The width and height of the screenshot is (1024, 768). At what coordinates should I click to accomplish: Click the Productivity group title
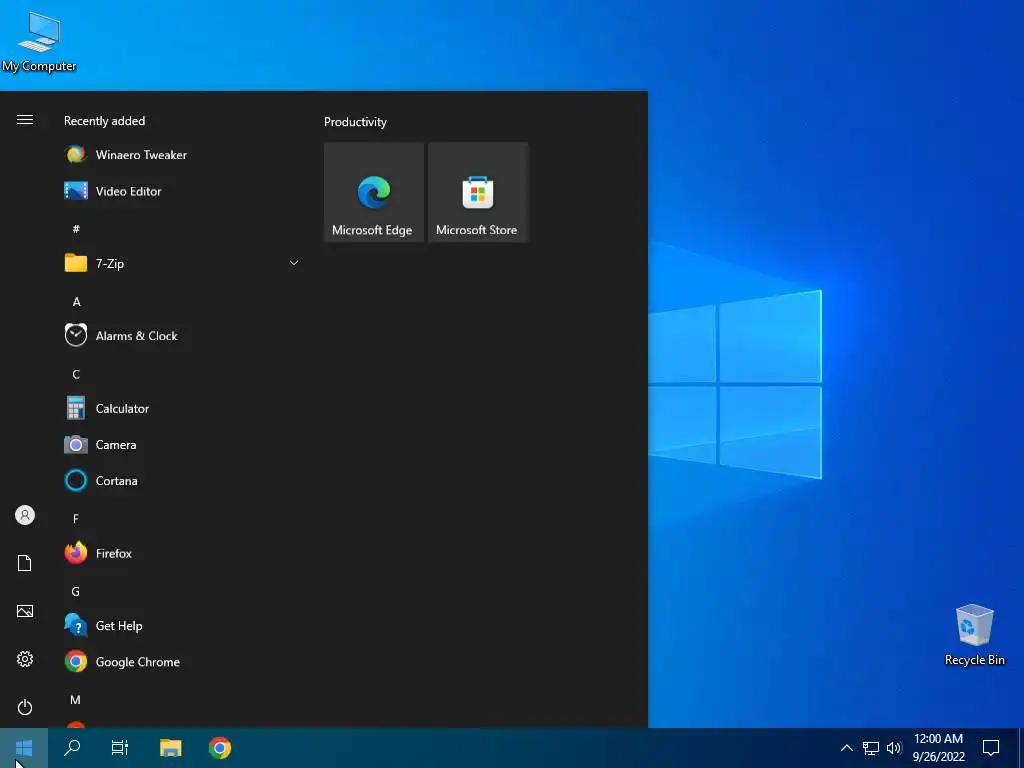tap(355, 122)
